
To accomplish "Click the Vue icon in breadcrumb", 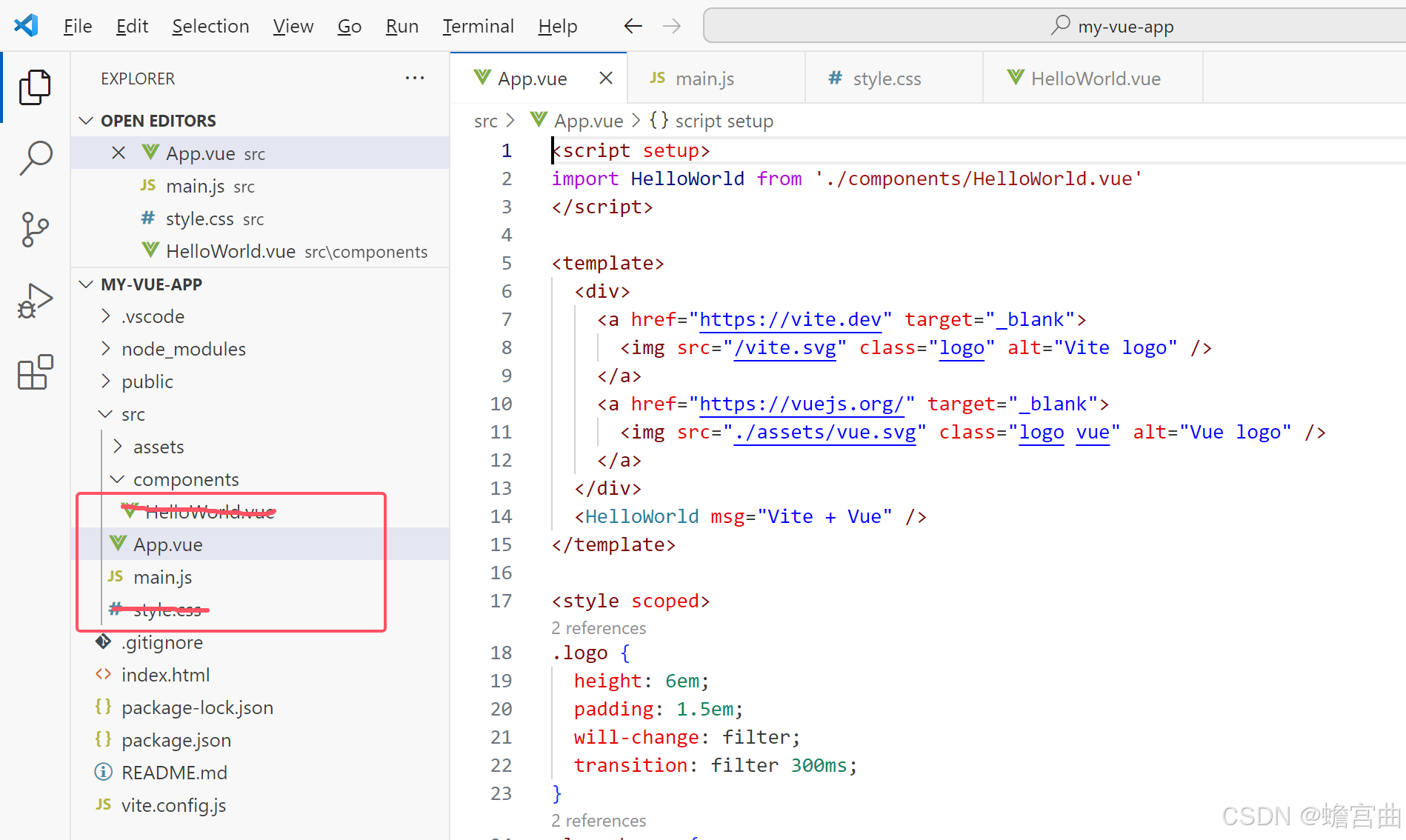I will click(539, 119).
